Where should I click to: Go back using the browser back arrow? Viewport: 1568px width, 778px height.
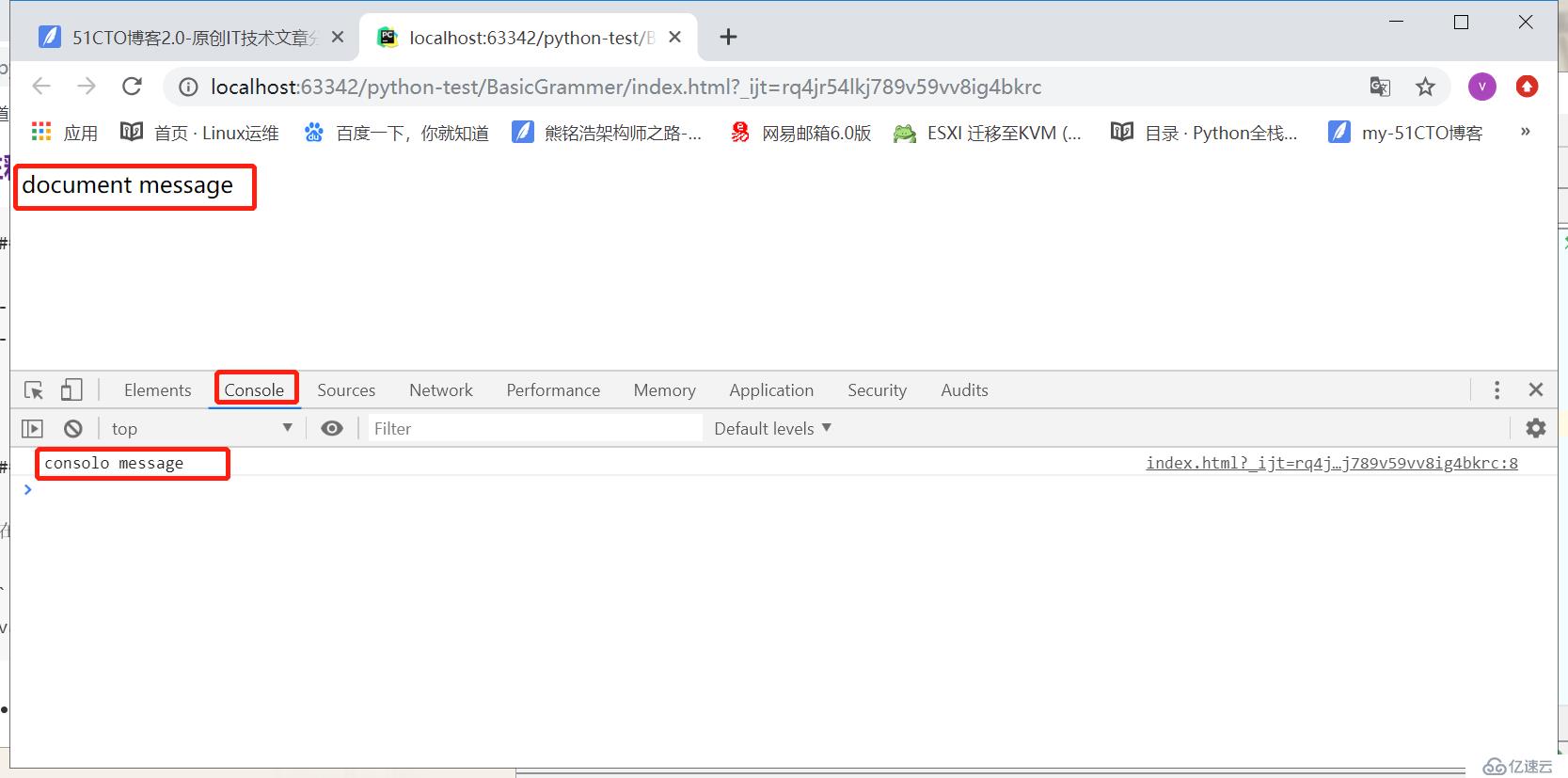pyautogui.click(x=41, y=87)
